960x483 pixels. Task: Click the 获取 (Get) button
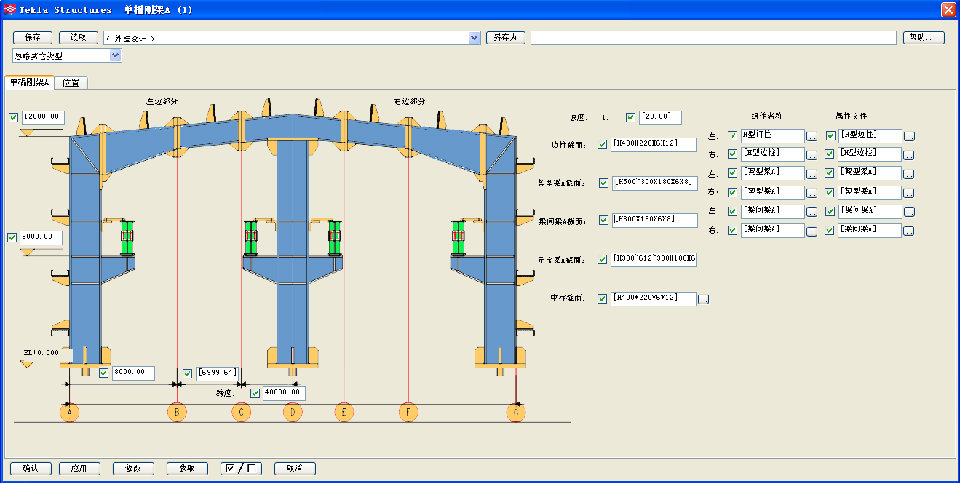tap(187, 469)
